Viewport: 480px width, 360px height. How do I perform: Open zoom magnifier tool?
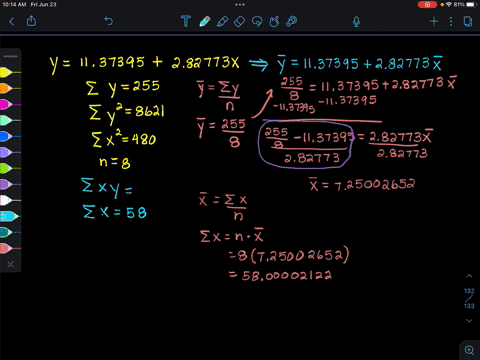click(469, 350)
